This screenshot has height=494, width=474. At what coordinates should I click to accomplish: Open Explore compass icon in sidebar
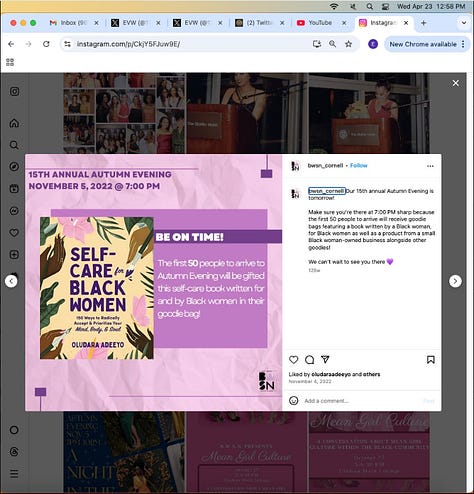point(14,166)
